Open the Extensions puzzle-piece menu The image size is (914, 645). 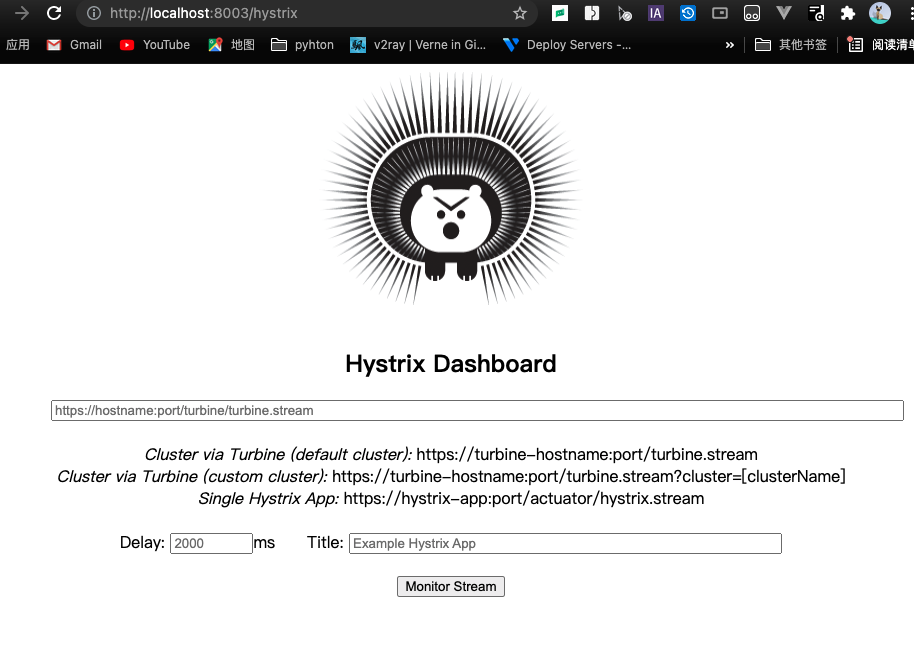[848, 13]
